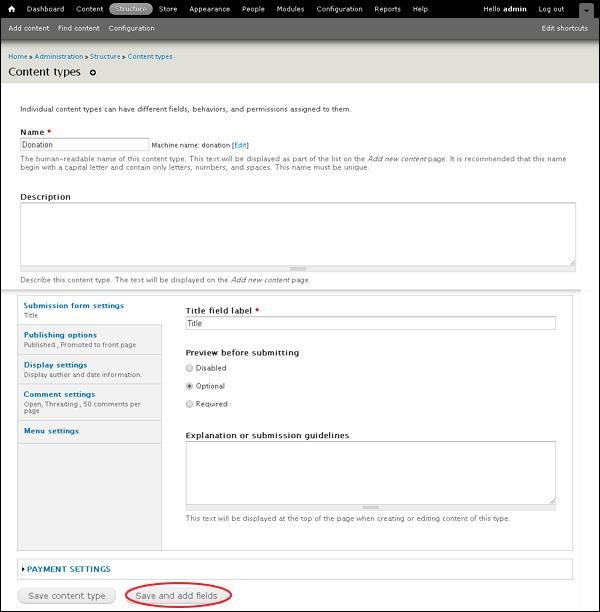Select the Disabled preview option
This screenshot has height=612, width=600.
(189, 368)
